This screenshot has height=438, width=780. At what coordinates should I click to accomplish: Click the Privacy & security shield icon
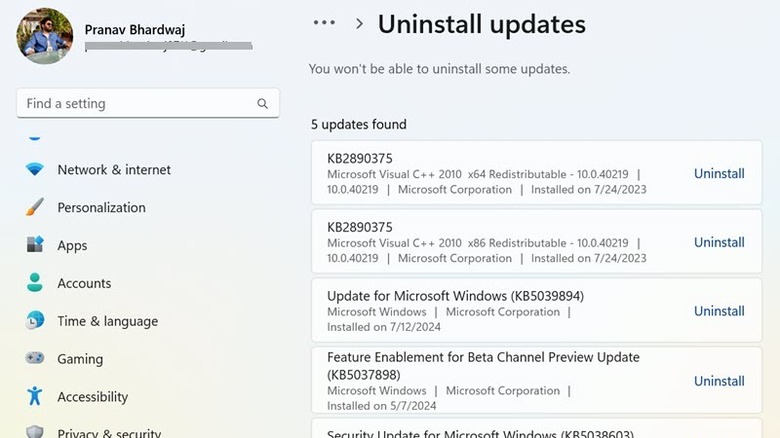(x=35, y=432)
